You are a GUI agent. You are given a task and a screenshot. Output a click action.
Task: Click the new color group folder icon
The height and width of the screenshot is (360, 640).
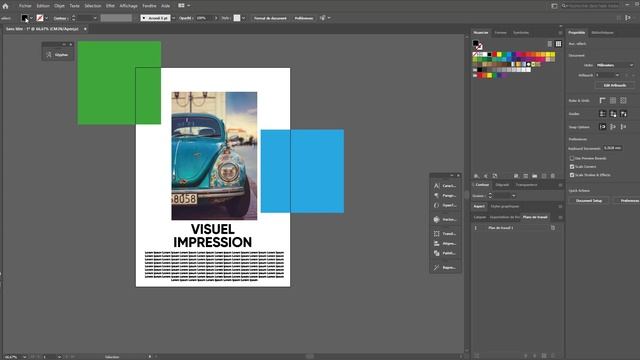535,176
